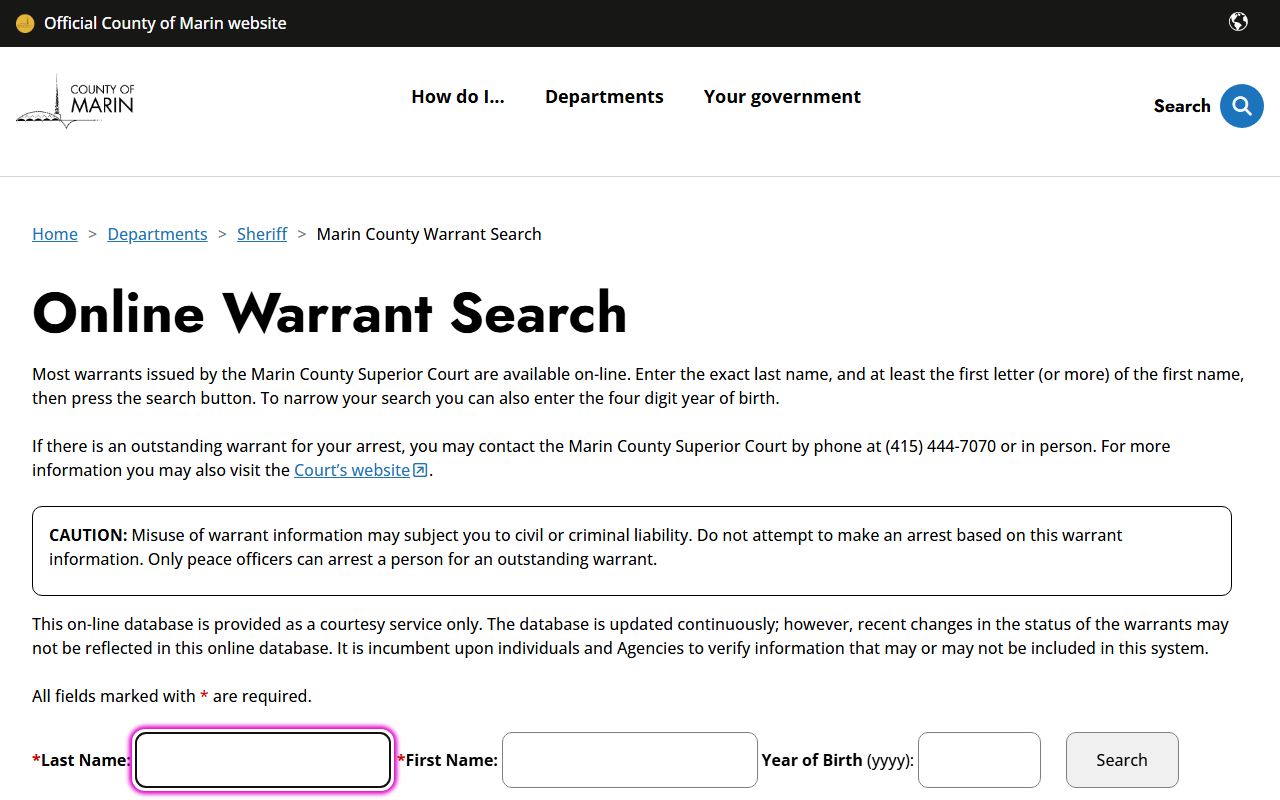Click the First Name label

[x=447, y=760]
